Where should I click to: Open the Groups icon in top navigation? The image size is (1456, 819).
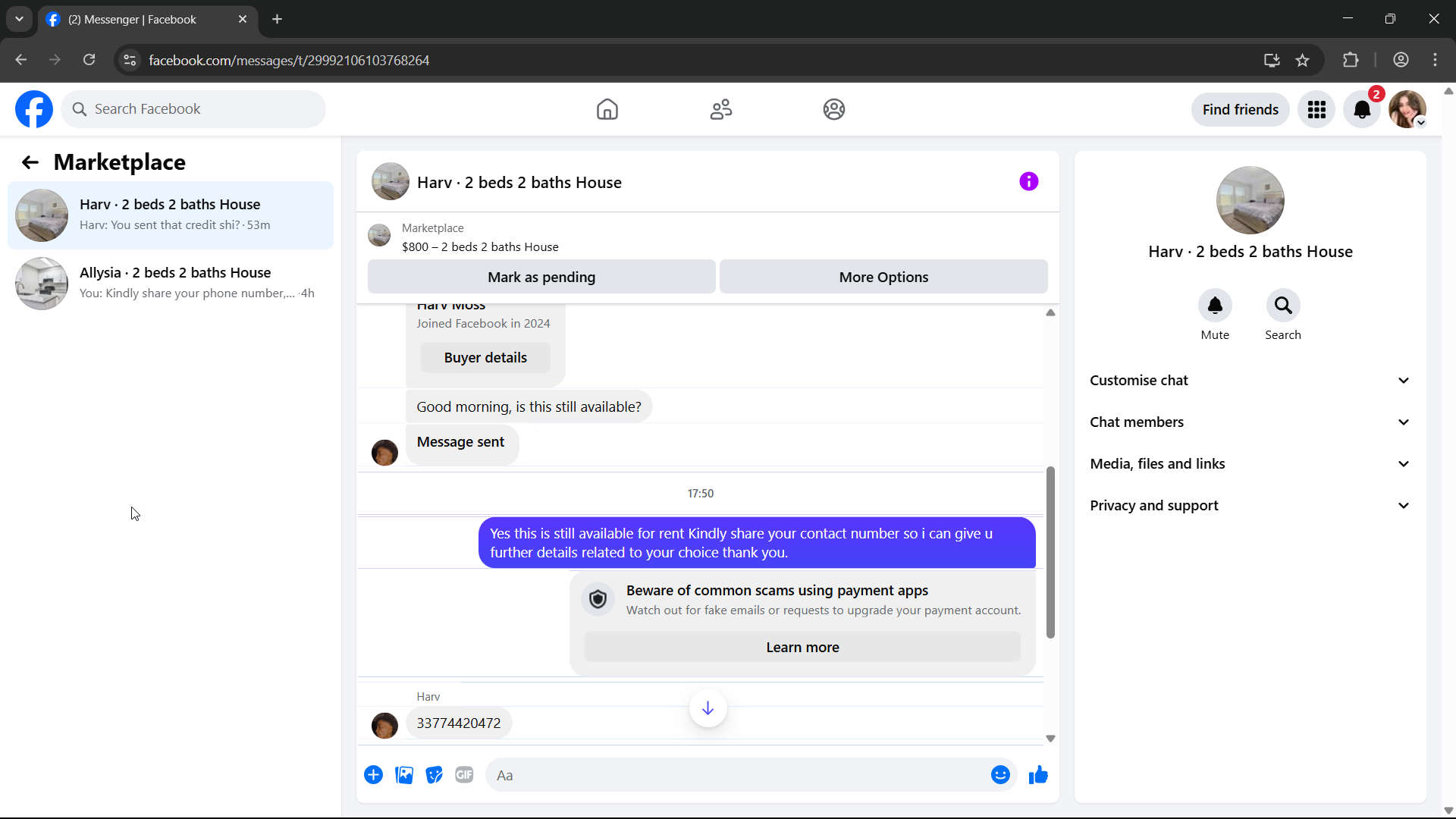point(834,109)
